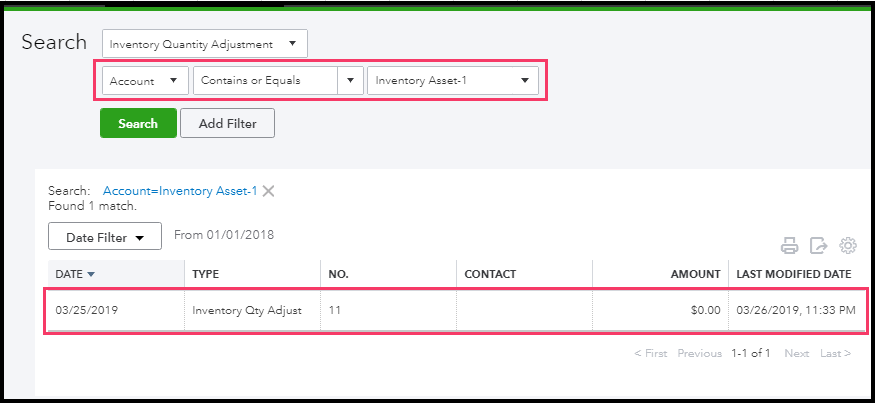Jump to the Last results page
The height and width of the screenshot is (403, 875).
tap(835, 353)
